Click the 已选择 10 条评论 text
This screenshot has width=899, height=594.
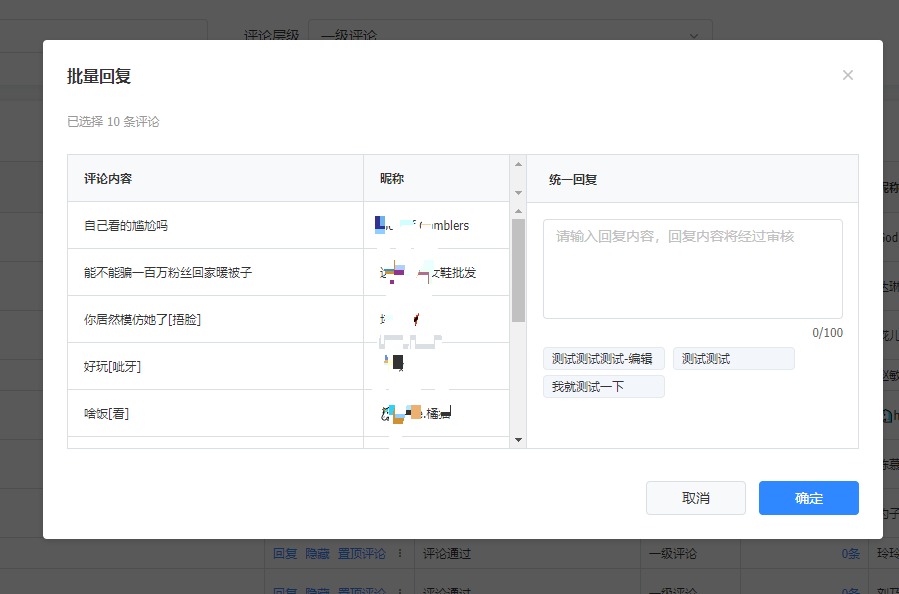pyautogui.click(x=114, y=122)
